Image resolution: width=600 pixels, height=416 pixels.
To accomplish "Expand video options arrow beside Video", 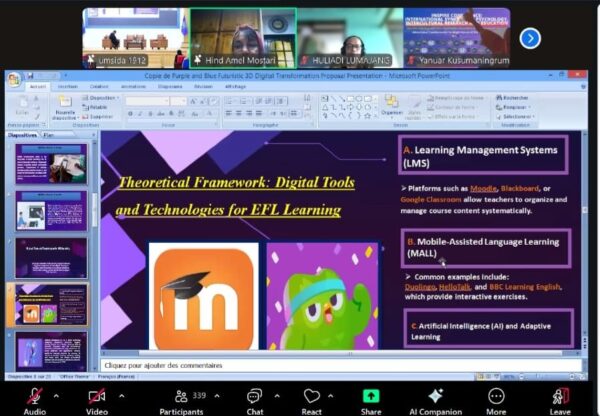I will 121,394.
